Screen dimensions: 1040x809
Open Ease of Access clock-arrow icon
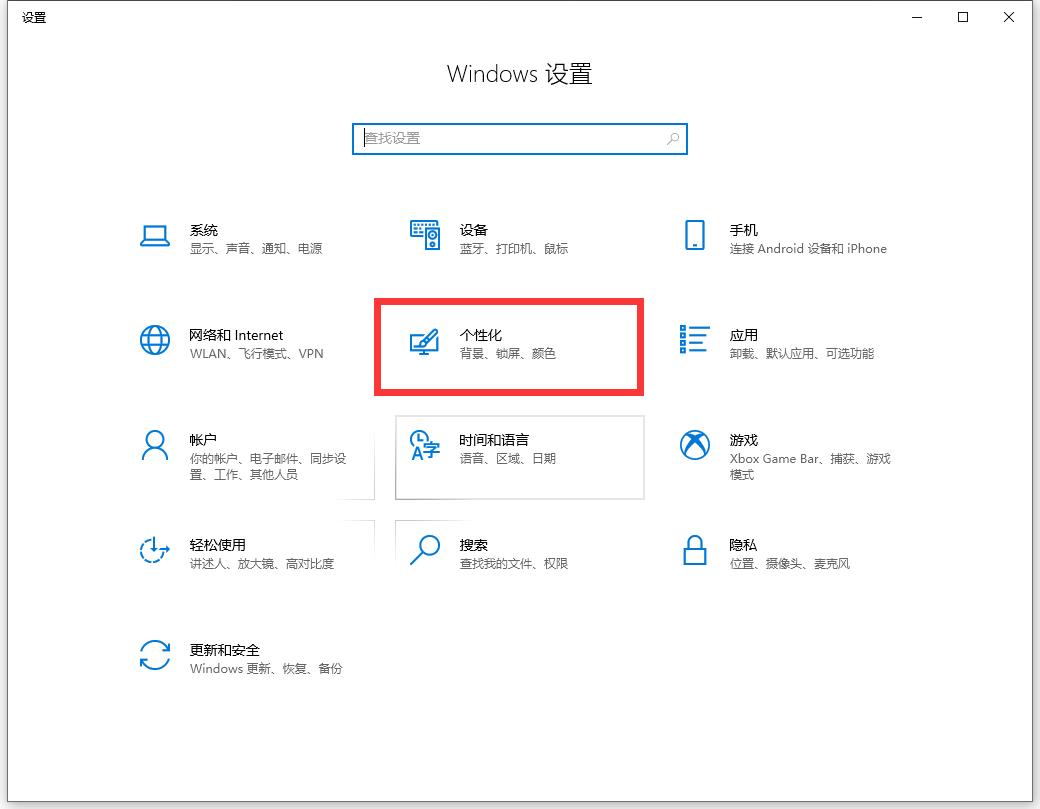tap(155, 550)
